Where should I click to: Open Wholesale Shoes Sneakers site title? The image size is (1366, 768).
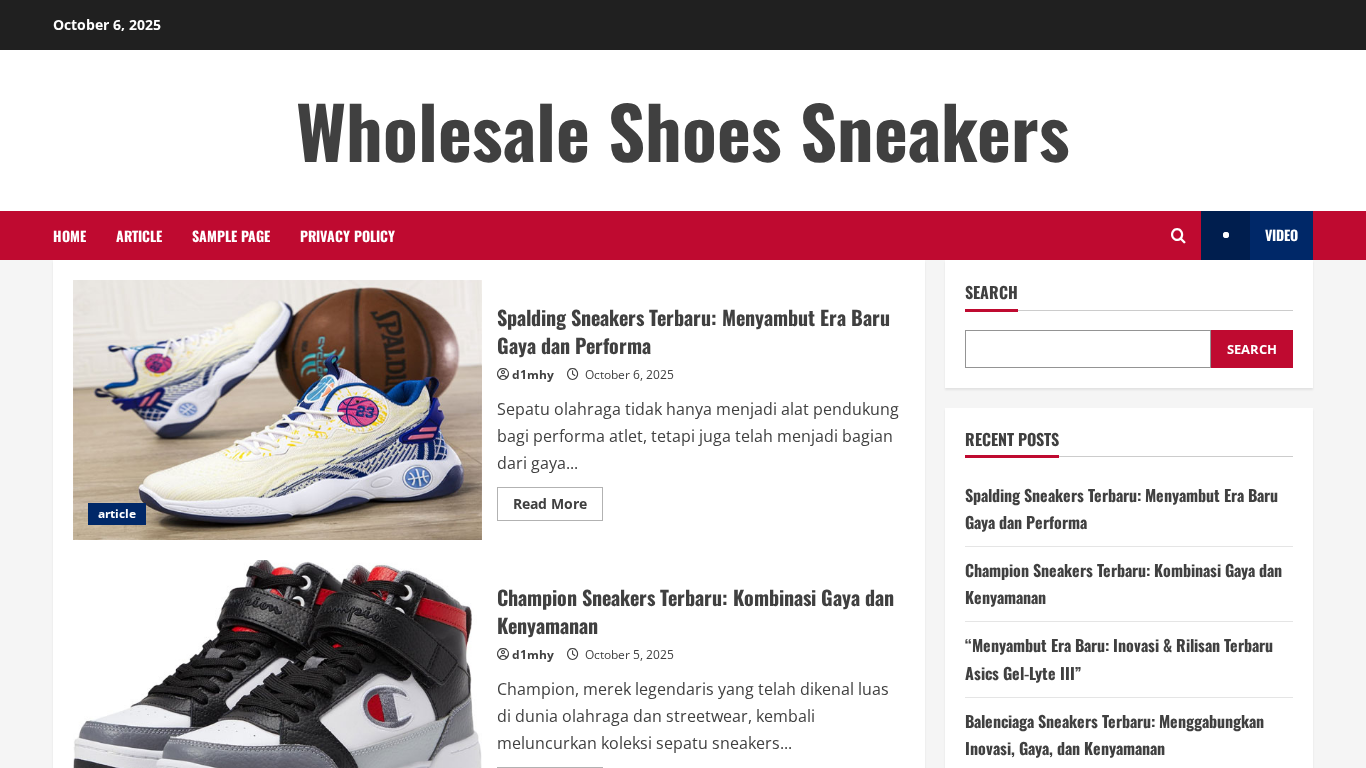[x=683, y=131]
